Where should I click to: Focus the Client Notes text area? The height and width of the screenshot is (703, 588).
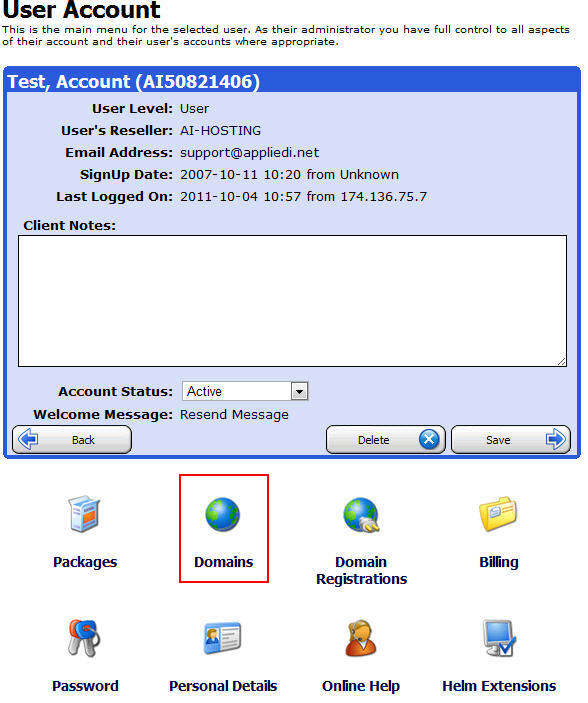(x=292, y=301)
